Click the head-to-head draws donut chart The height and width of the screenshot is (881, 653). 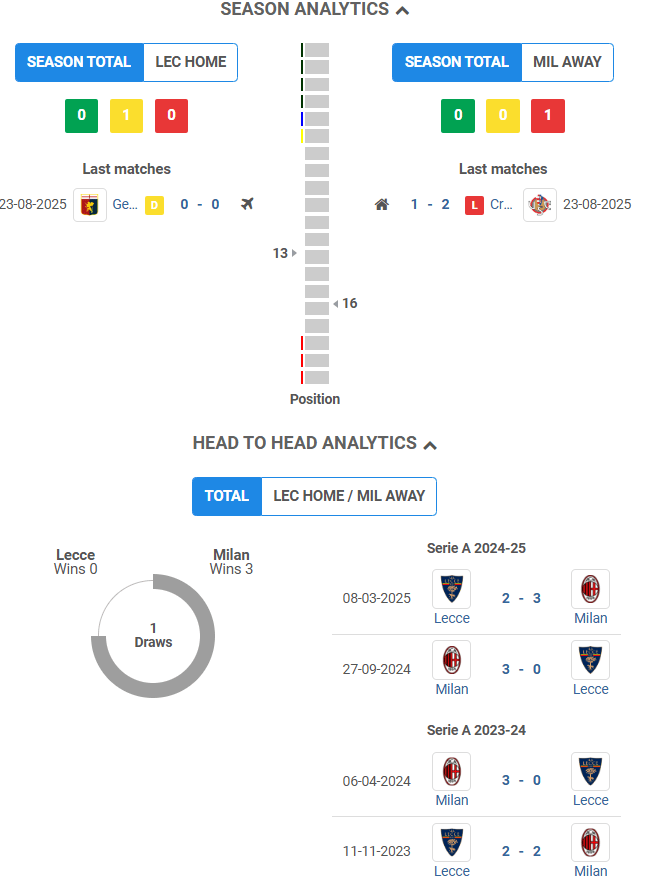pyautogui.click(x=153, y=636)
